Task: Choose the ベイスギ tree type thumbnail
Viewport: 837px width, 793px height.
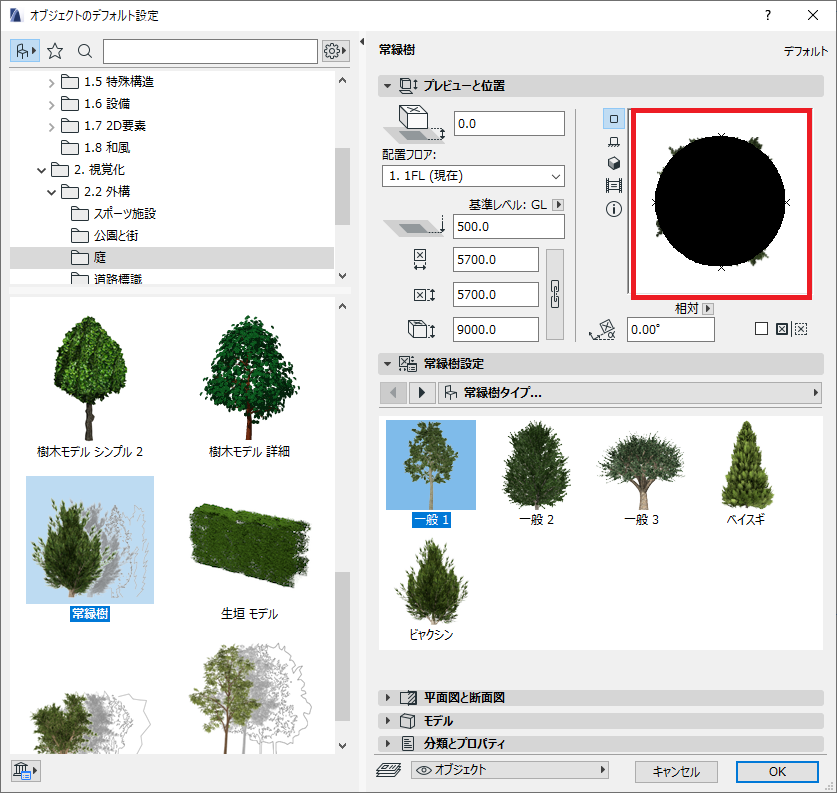Action: tap(746, 473)
